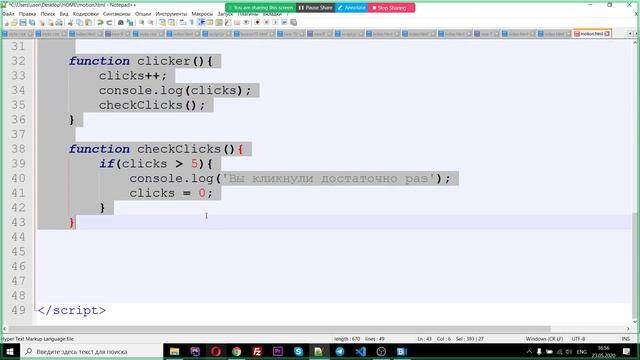
Task: Undo the last edit via the green arrow
Action: tap(100, 22)
